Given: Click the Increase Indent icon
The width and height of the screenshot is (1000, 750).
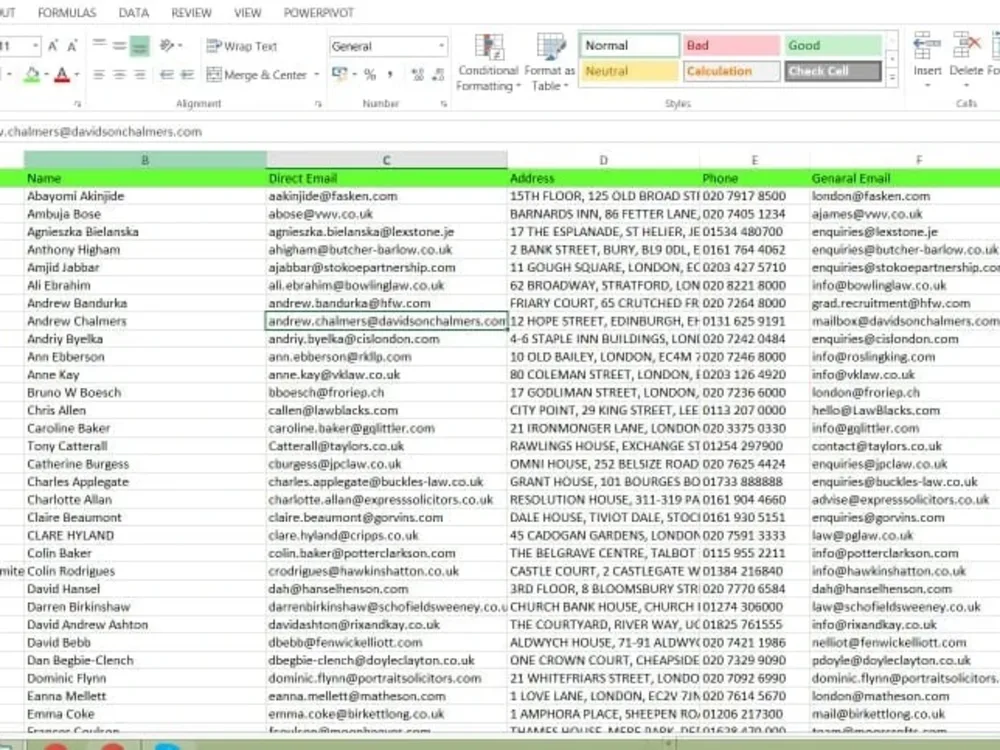Looking at the screenshot, I should click(188, 75).
